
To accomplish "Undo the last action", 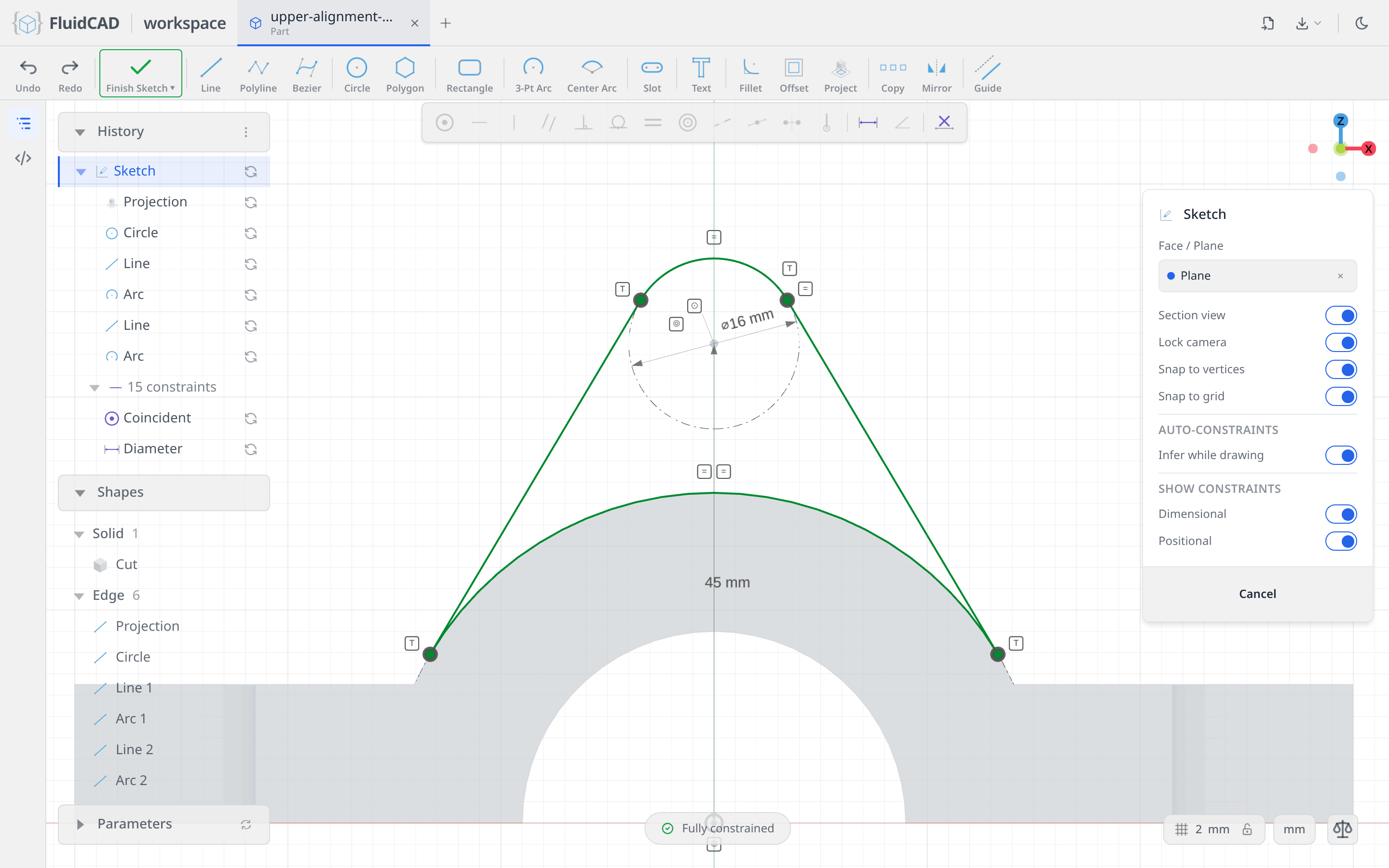I will [27, 75].
